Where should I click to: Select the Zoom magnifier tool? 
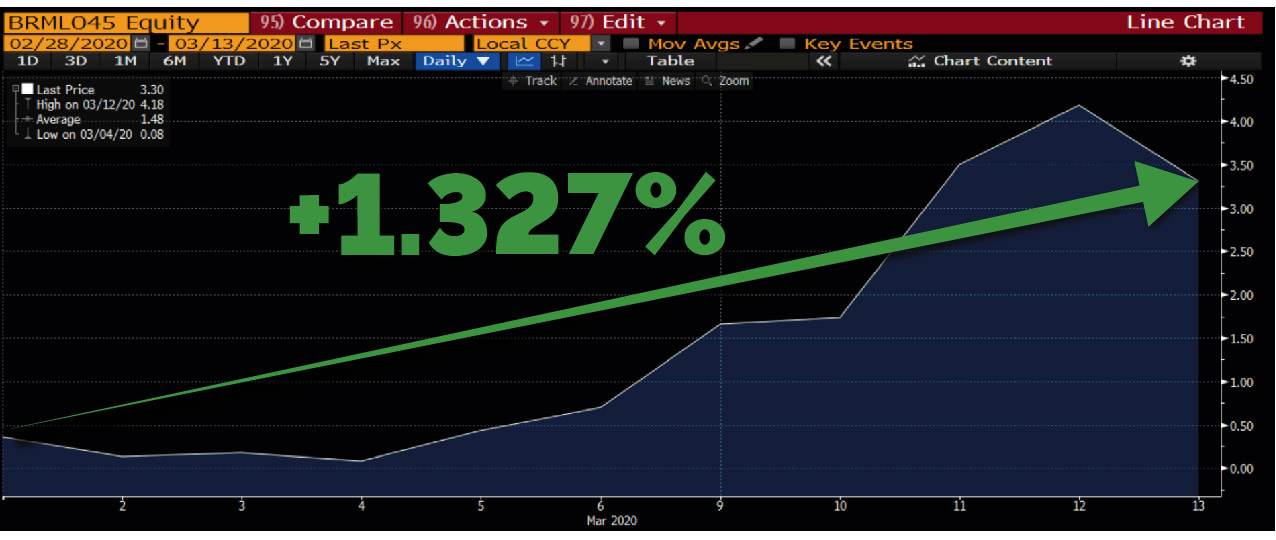pos(725,81)
